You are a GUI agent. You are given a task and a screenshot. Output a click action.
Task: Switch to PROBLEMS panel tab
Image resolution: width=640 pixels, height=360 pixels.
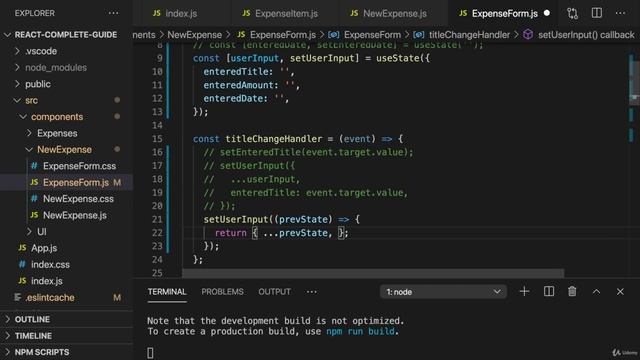point(222,292)
